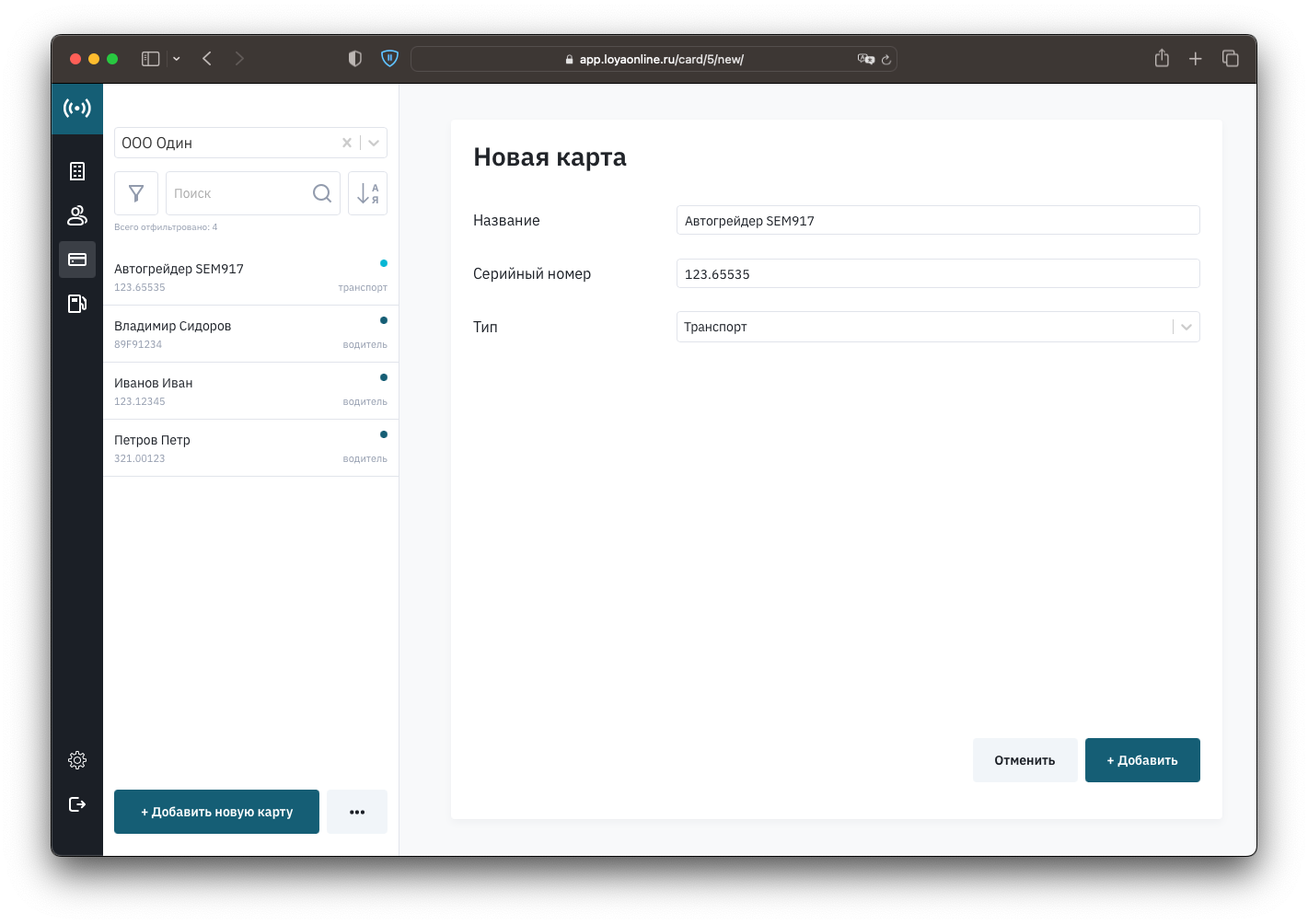This screenshot has height=924, width=1308.
Task: Open the Safari share button
Action: [x=1162, y=58]
